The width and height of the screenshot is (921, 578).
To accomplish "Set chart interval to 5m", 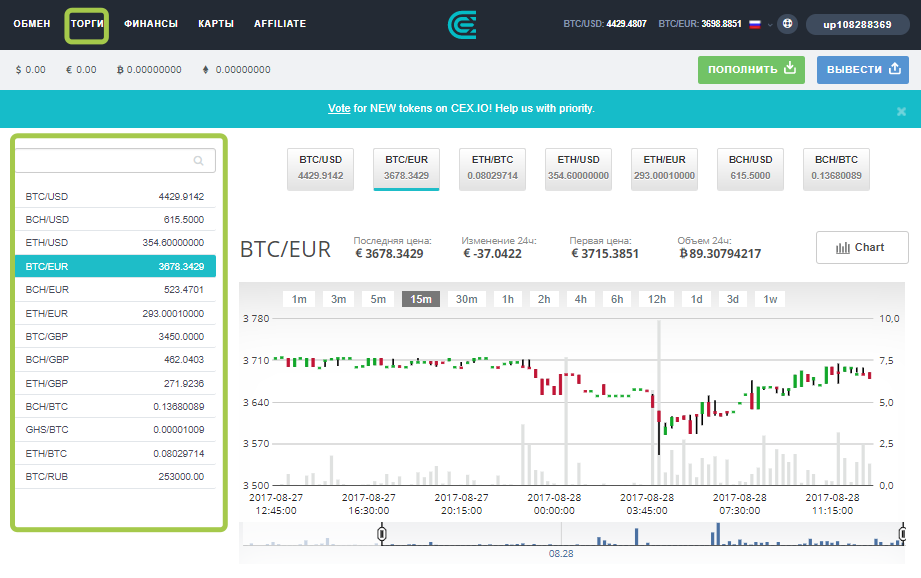I will click(x=378, y=299).
